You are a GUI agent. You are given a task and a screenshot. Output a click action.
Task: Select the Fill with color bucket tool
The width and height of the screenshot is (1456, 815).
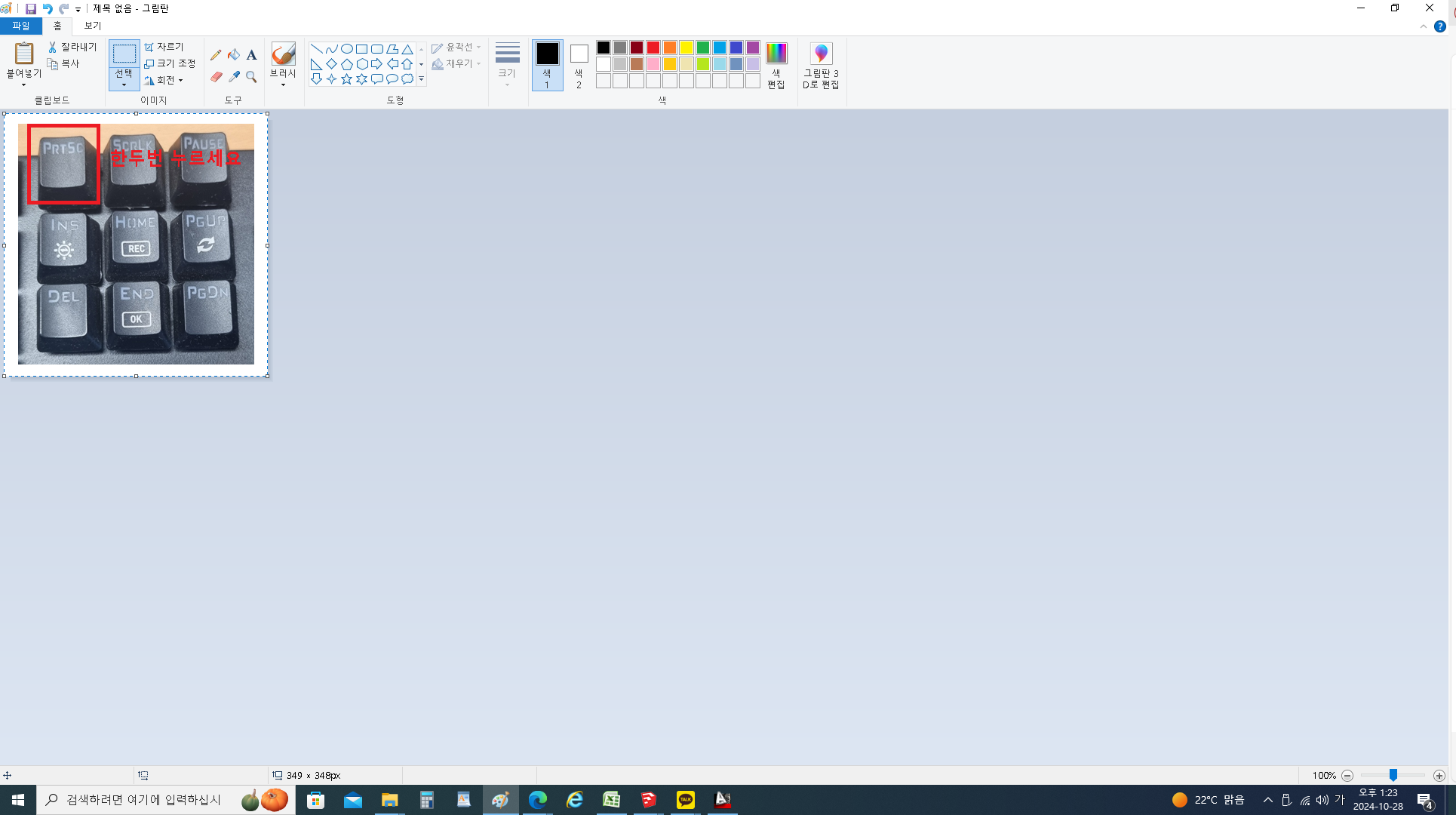click(x=234, y=54)
